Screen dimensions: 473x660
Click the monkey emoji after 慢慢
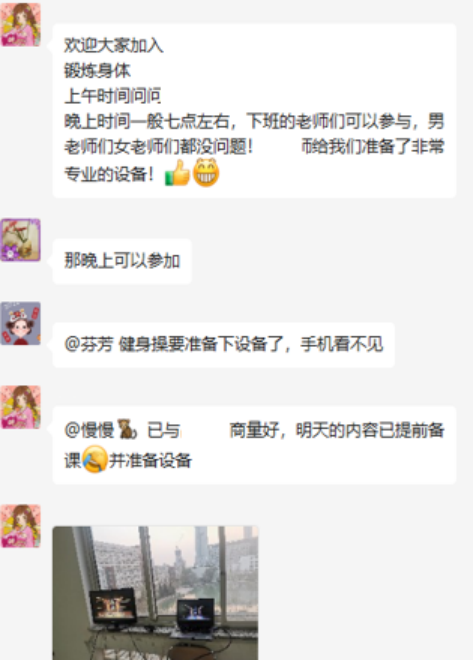(x=127, y=429)
